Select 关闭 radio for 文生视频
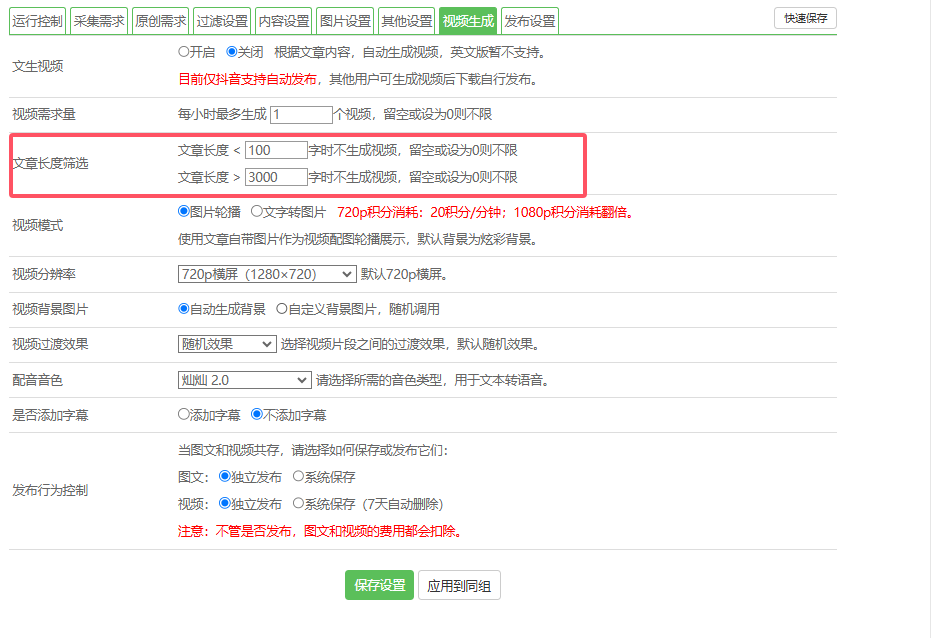Screen dimensions: 931x638 click(232, 52)
